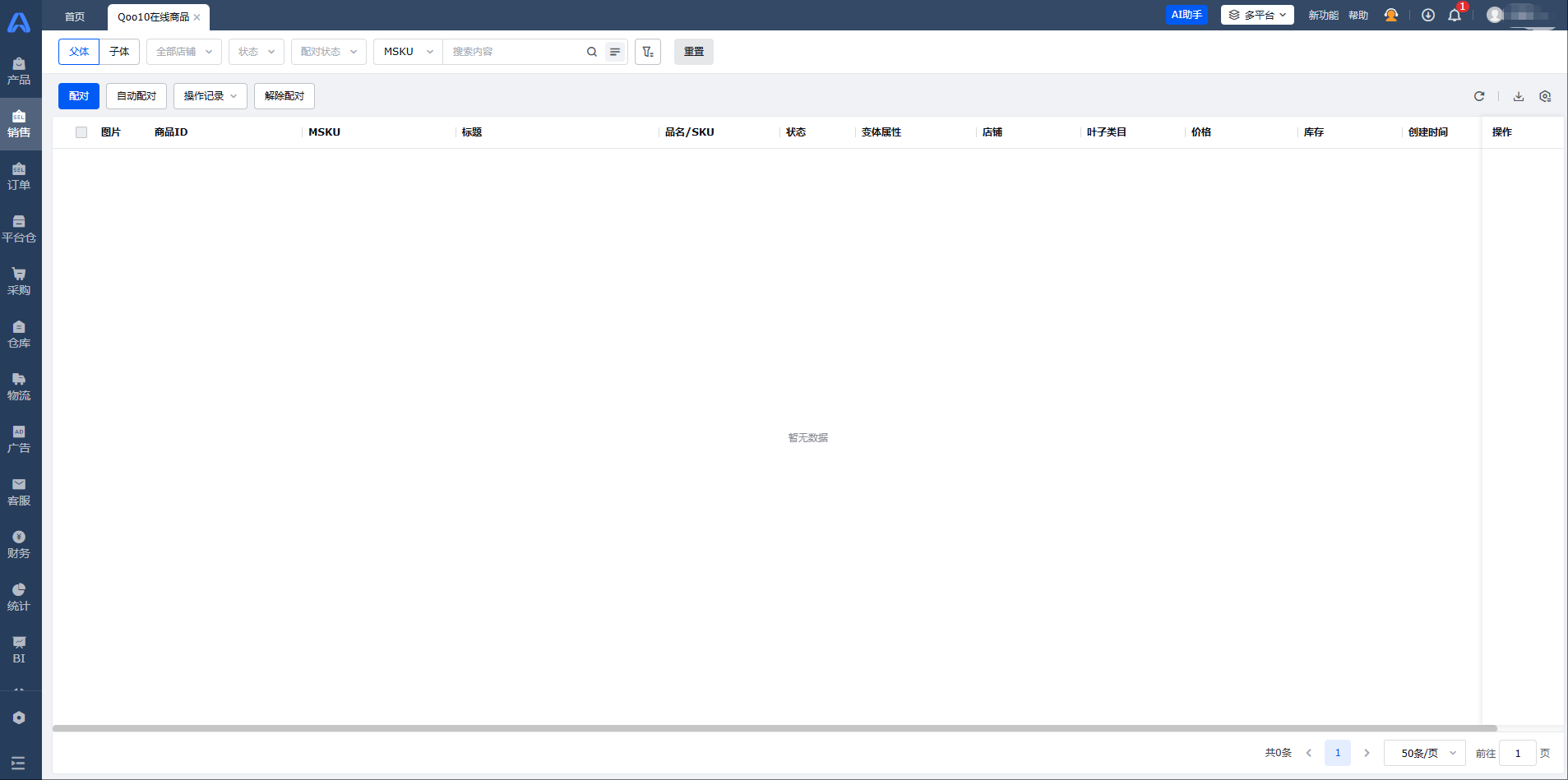Open the 多平台 selector
This screenshot has height=780, width=1568.
1257,15
